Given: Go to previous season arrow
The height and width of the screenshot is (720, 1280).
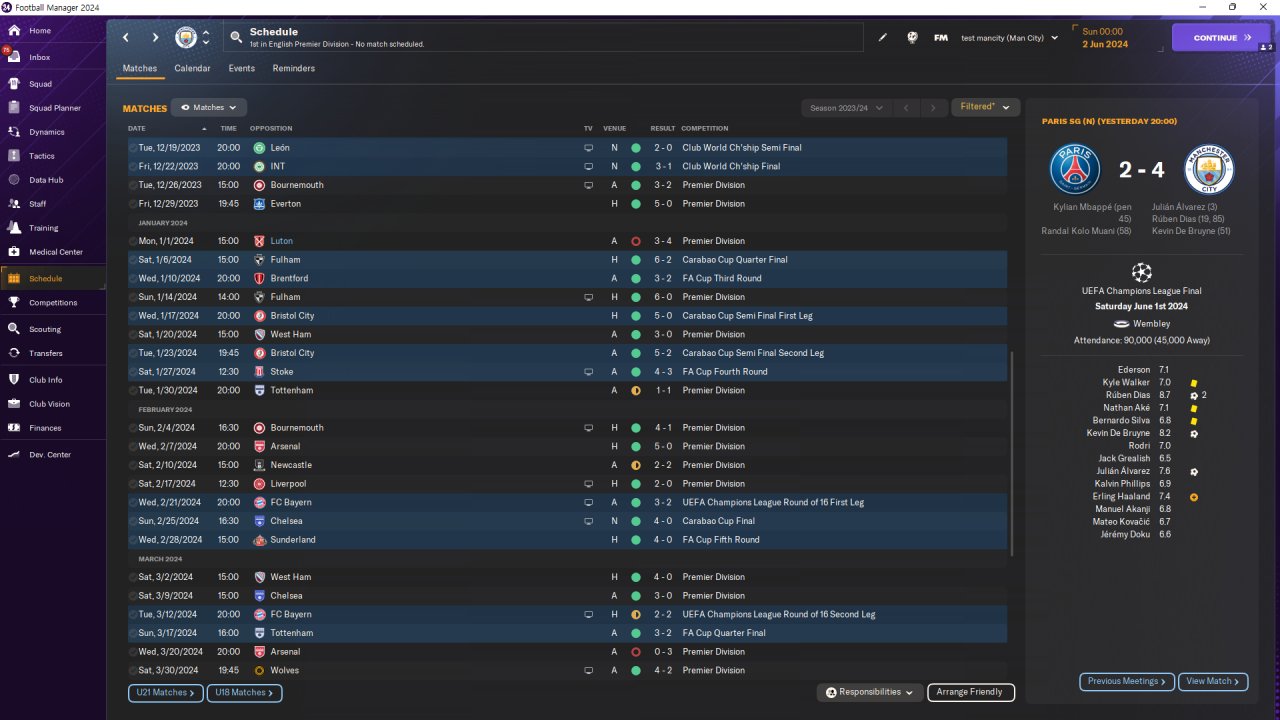Looking at the screenshot, I should click(x=905, y=108).
